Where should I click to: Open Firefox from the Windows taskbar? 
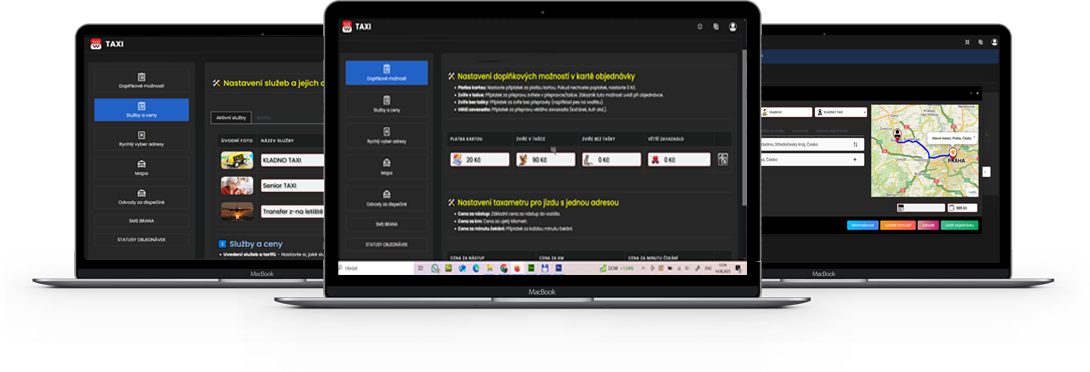point(517,268)
